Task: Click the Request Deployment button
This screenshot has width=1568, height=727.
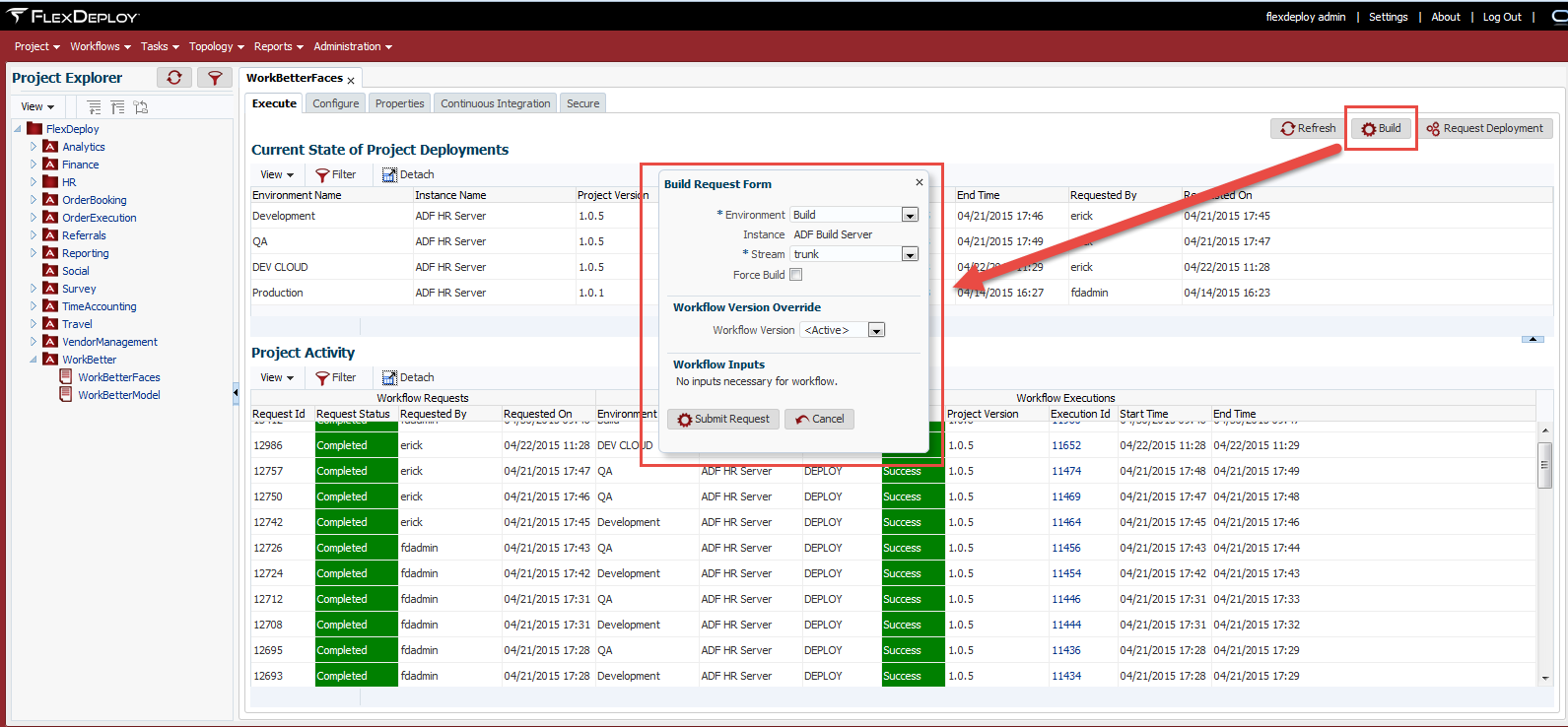Action: point(1485,128)
